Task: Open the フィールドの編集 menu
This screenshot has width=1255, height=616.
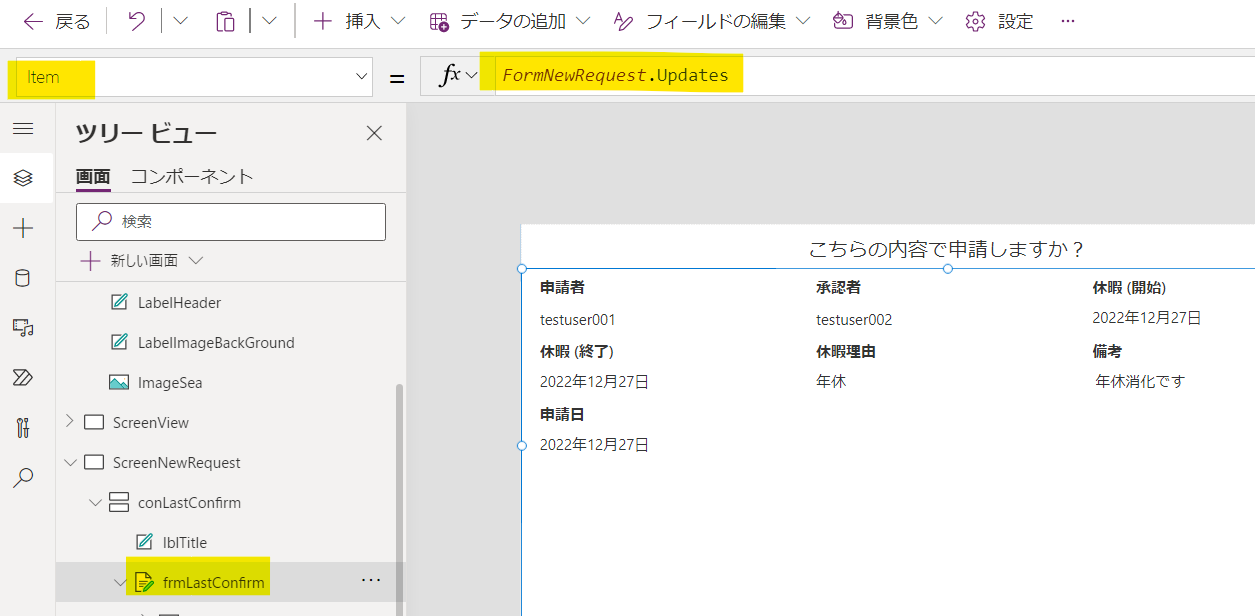Action: pyautogui.click(x=712, y=21)
